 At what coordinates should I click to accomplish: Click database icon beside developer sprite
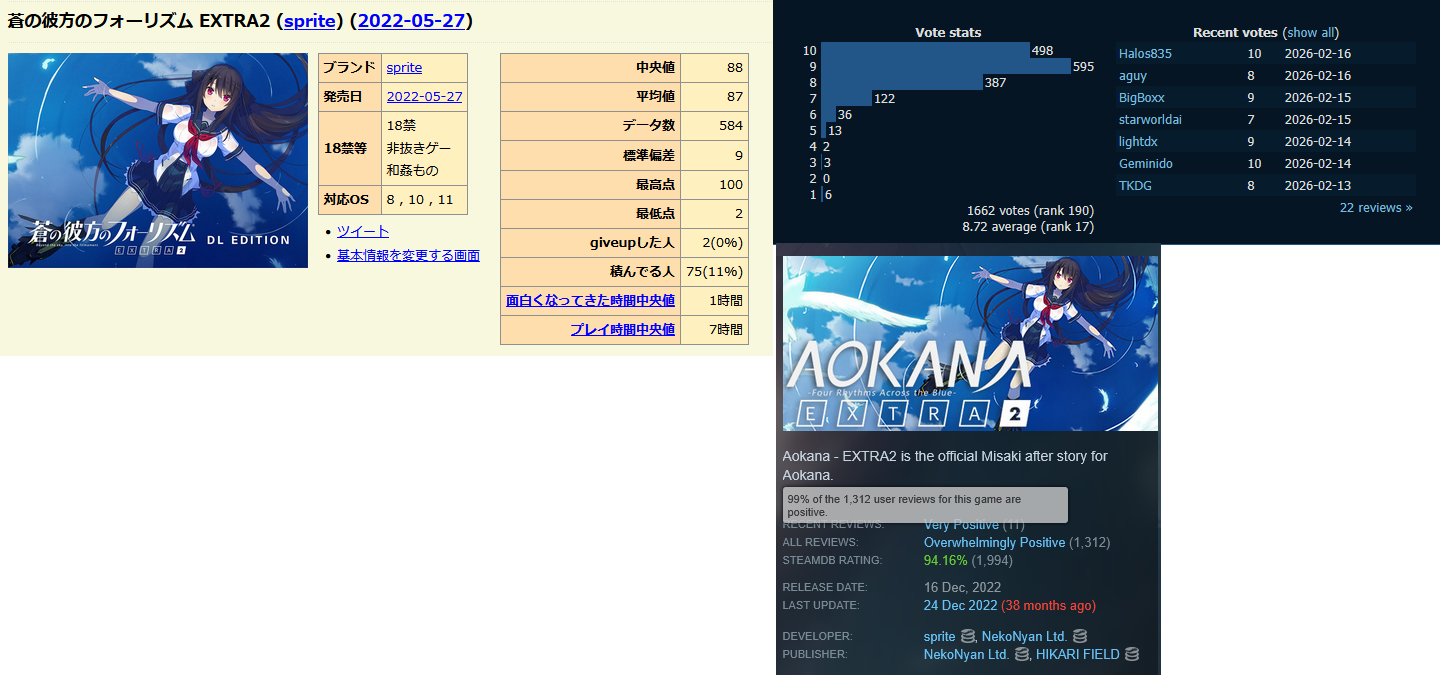(967, 637)
